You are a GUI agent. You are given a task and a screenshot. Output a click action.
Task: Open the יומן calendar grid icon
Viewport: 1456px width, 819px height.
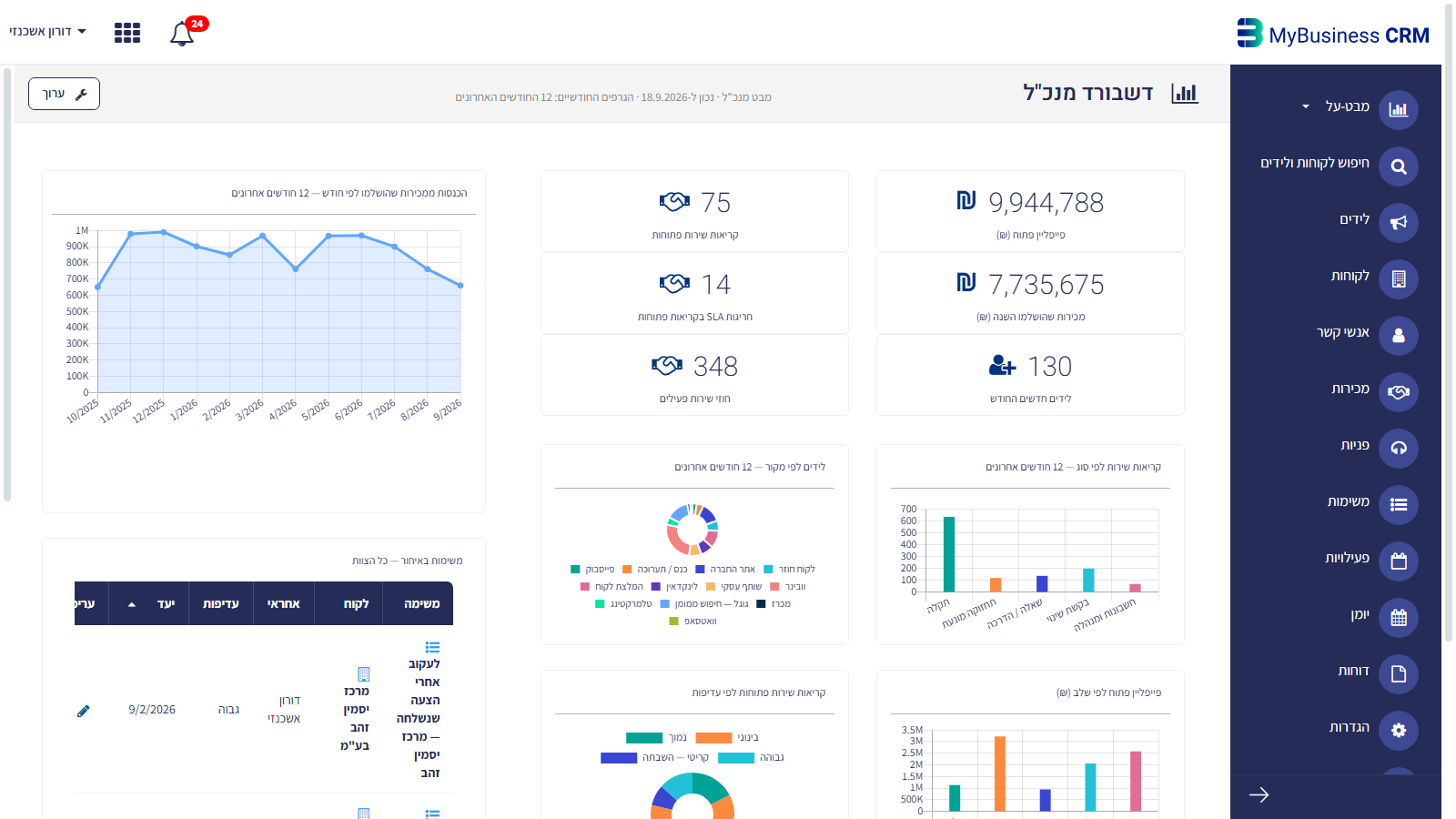pos(1399,618)
